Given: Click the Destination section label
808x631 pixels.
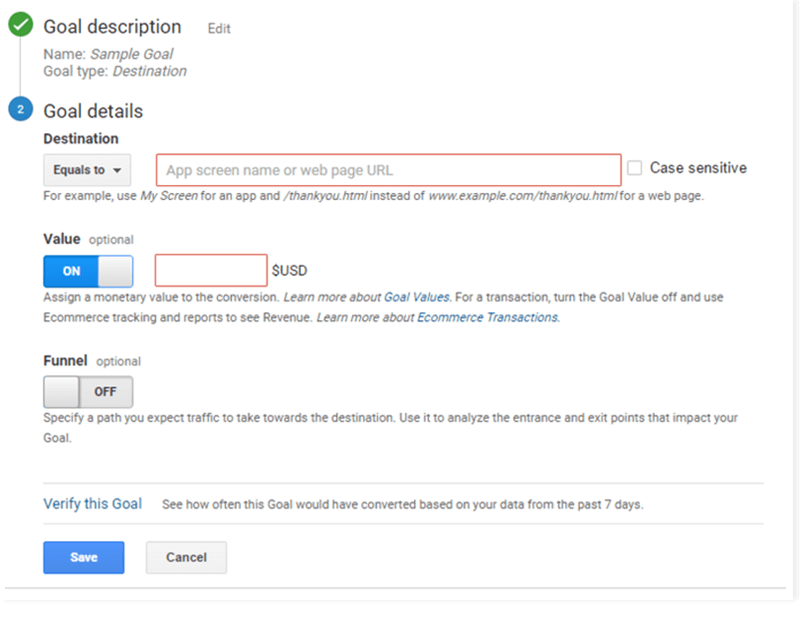Looking at the screenshot, I should [x=81, y=139].
